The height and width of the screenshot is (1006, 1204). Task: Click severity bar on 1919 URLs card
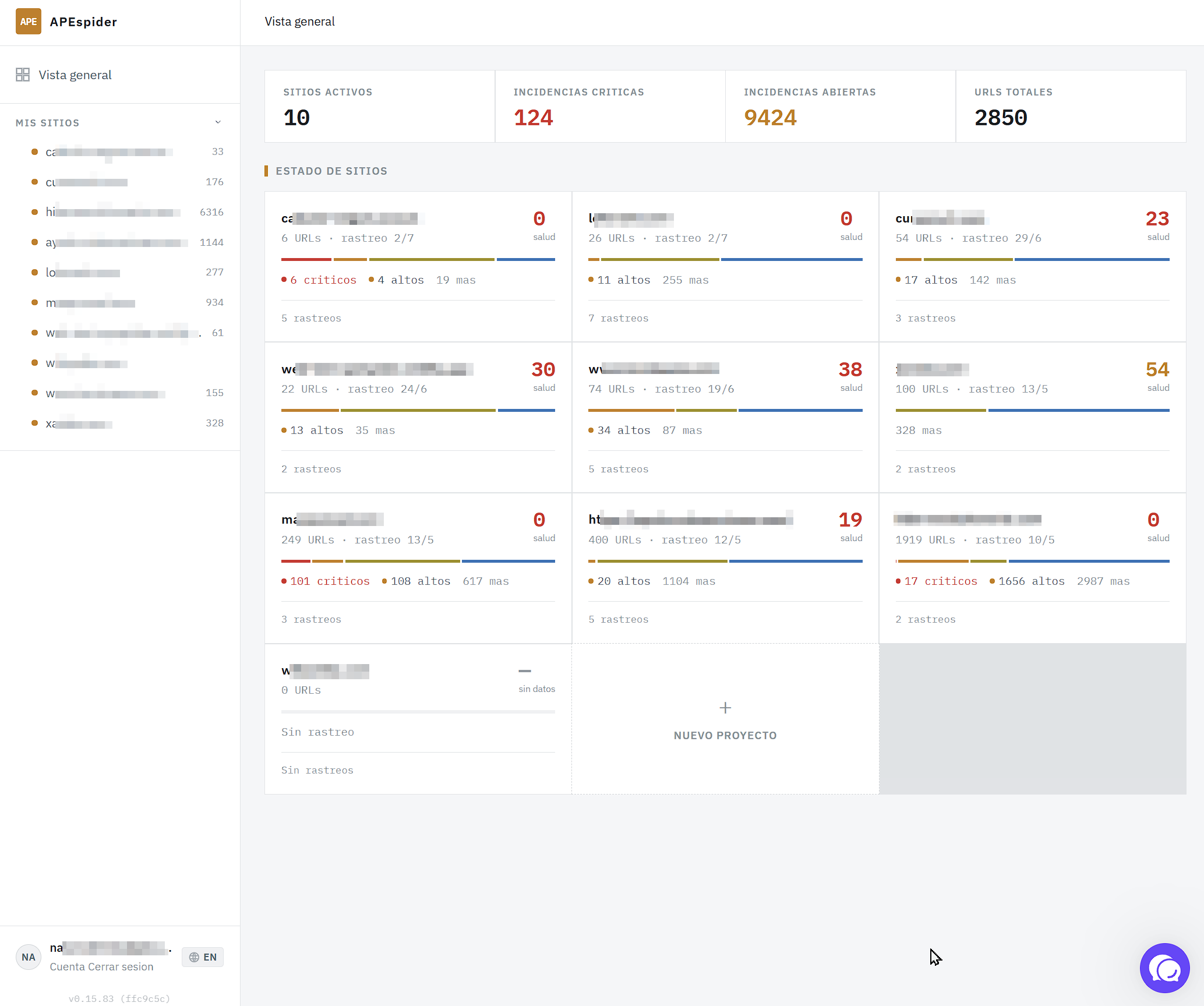coord(1032,561)
